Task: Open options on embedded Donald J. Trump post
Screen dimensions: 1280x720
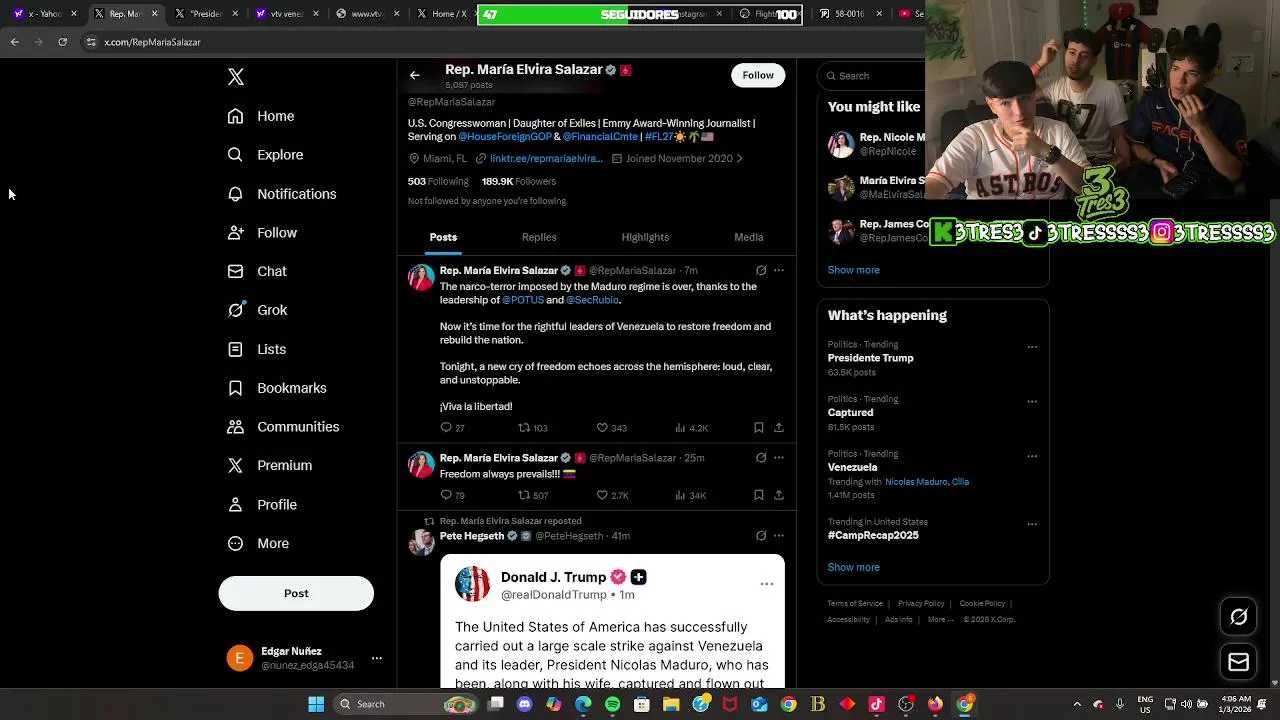Action: 767,584
